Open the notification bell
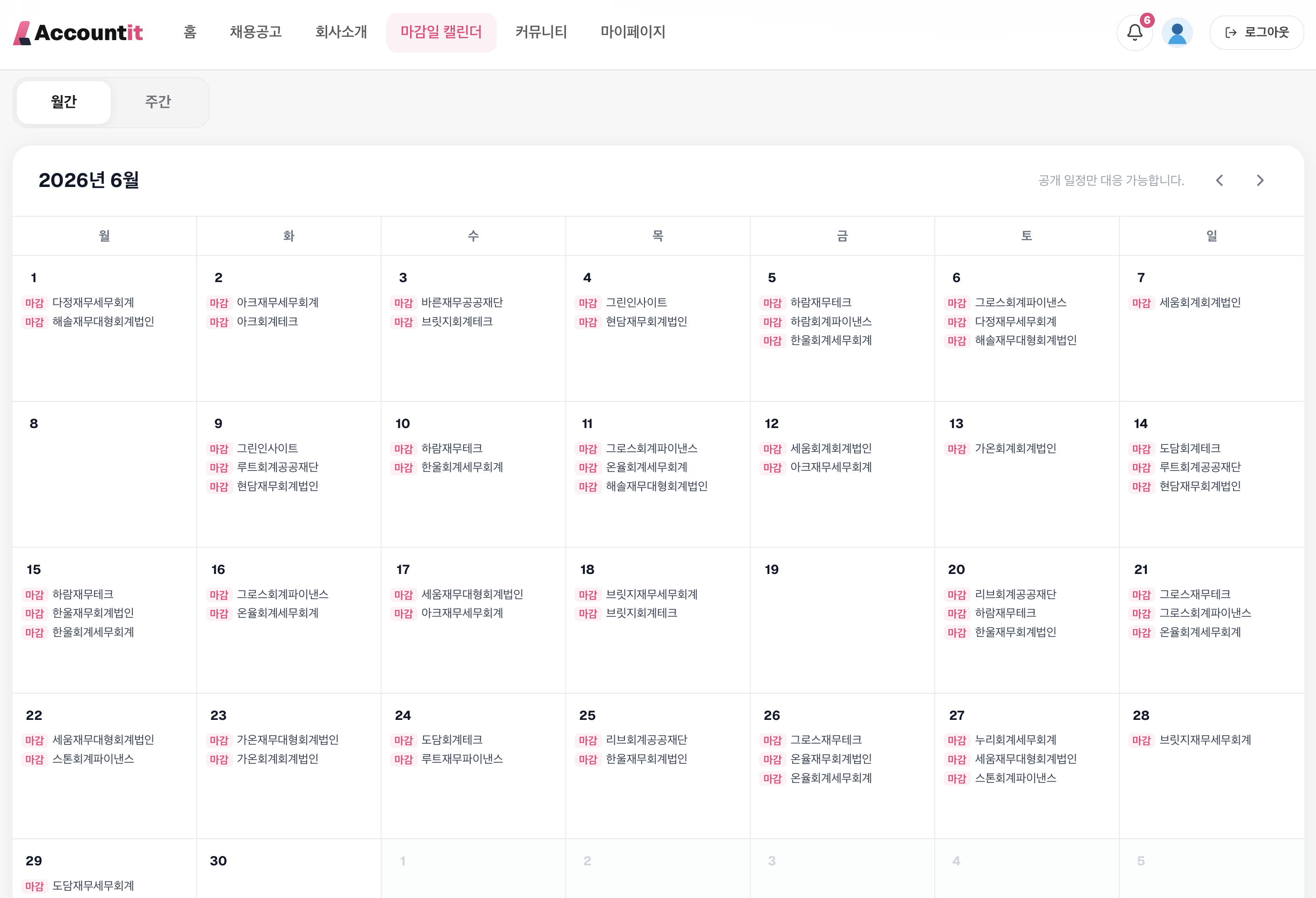1316x898 pixels. (1134, 32)
